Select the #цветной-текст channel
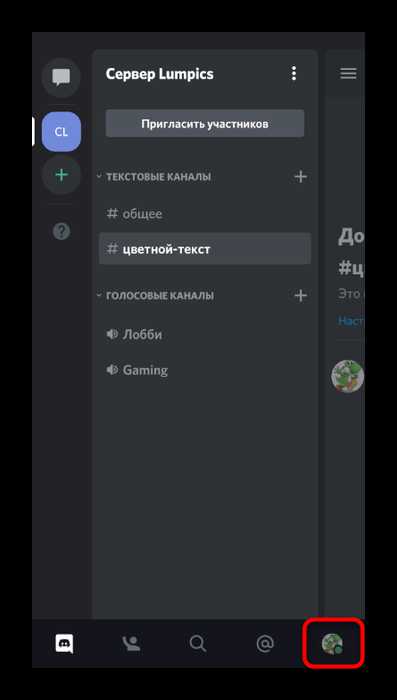The image size is (397, 700). pos(205,249)
